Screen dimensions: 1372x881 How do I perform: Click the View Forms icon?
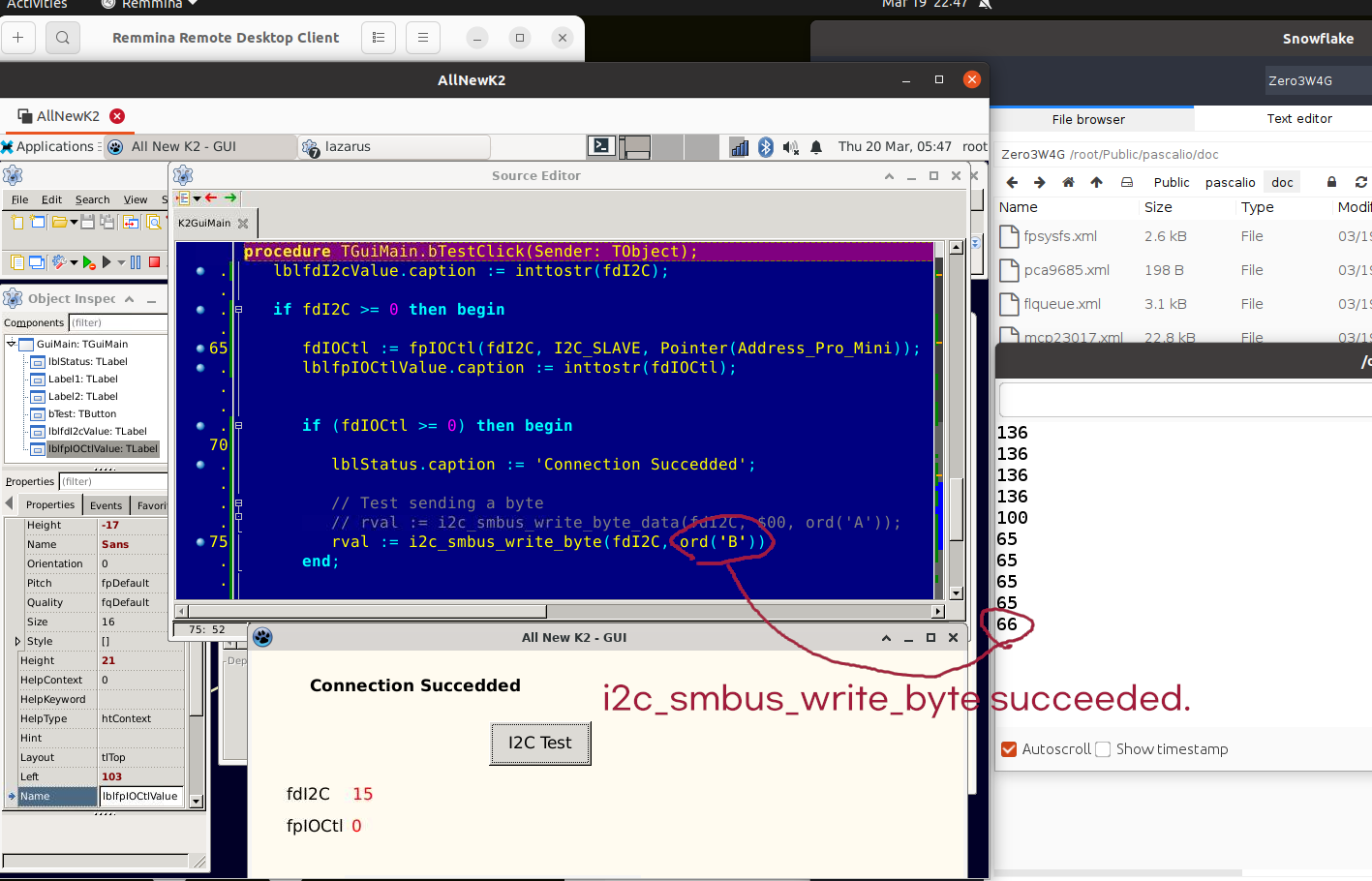click(37, 262)
